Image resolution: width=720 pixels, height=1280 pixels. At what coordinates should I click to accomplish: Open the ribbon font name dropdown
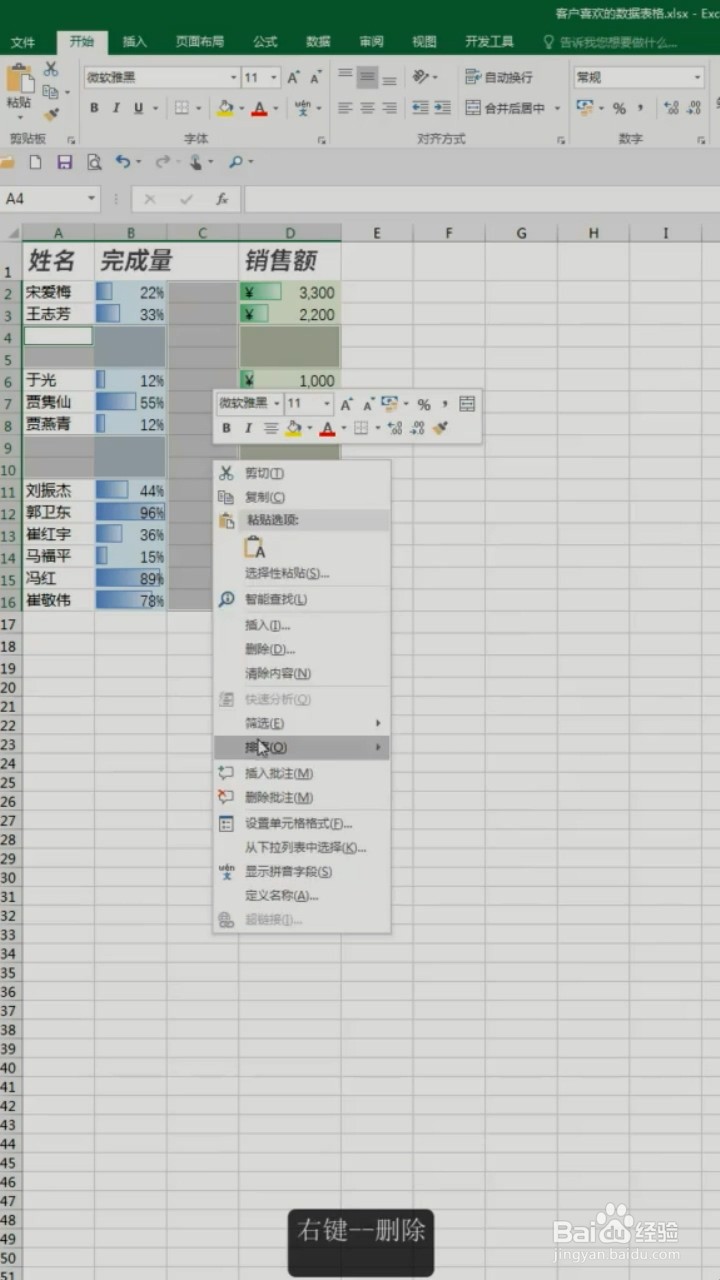click(x=233, y=77)
